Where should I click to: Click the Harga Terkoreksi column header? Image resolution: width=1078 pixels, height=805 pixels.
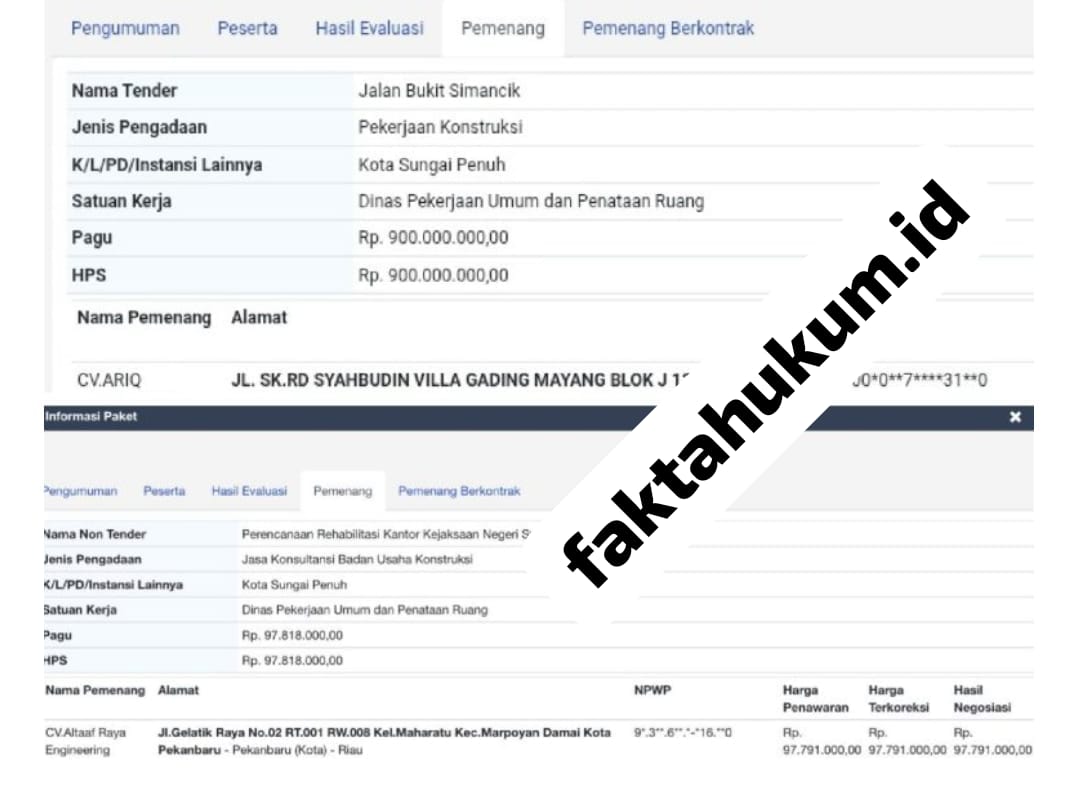899,698
